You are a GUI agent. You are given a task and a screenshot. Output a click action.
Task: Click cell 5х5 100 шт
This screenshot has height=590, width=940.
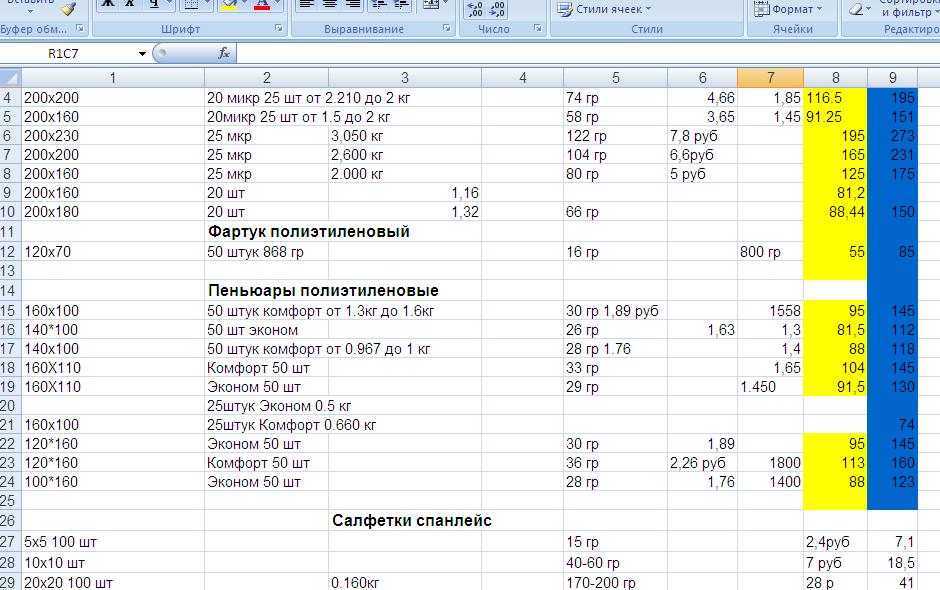click(x=113, y=542)
